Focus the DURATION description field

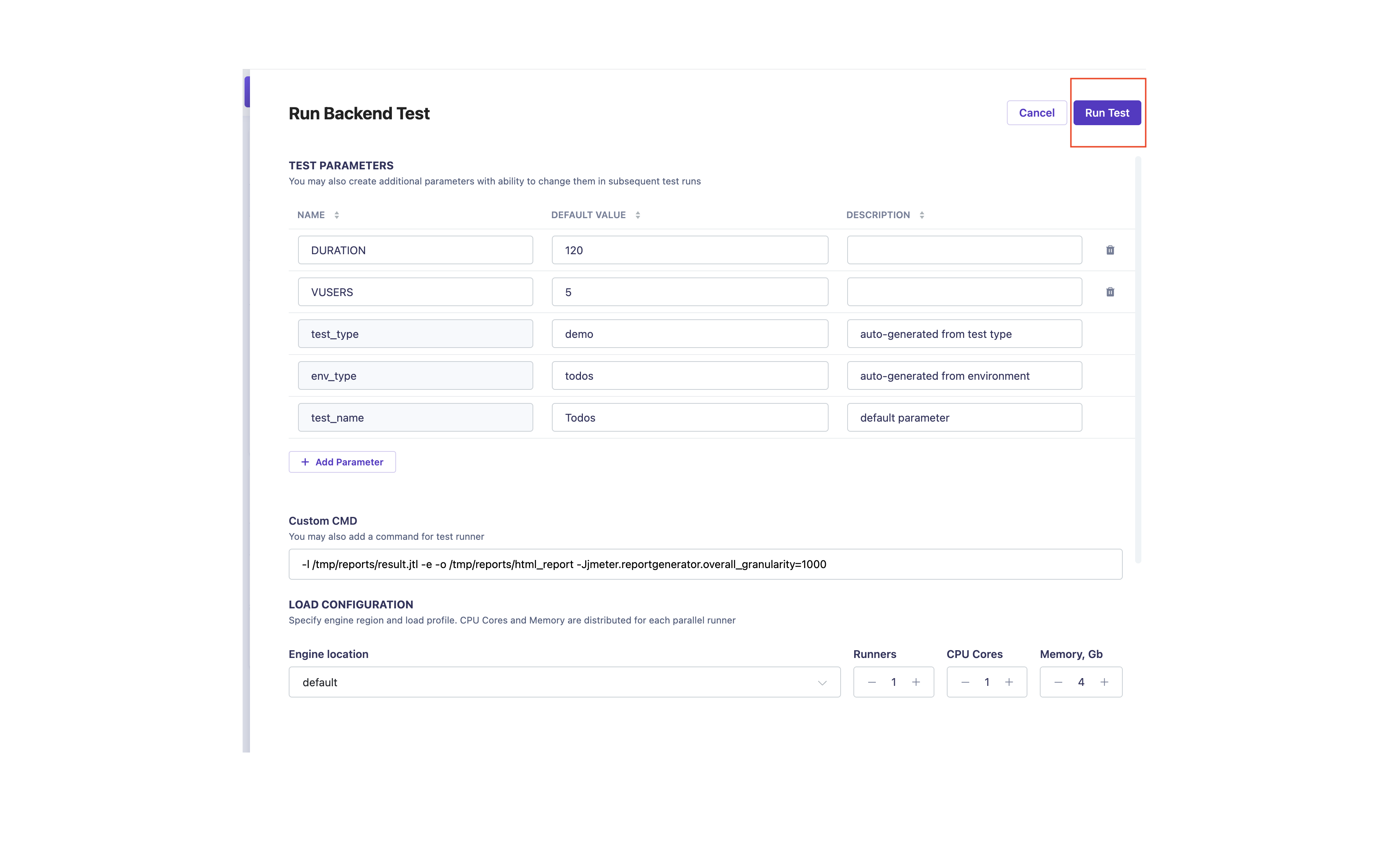964,250
